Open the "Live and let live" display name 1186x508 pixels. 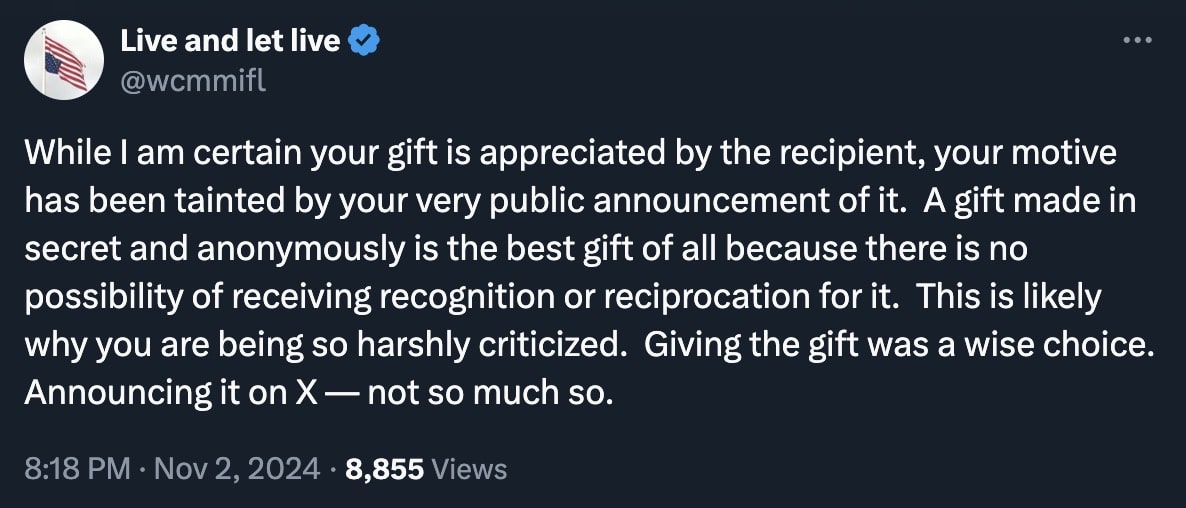(232, 42)
